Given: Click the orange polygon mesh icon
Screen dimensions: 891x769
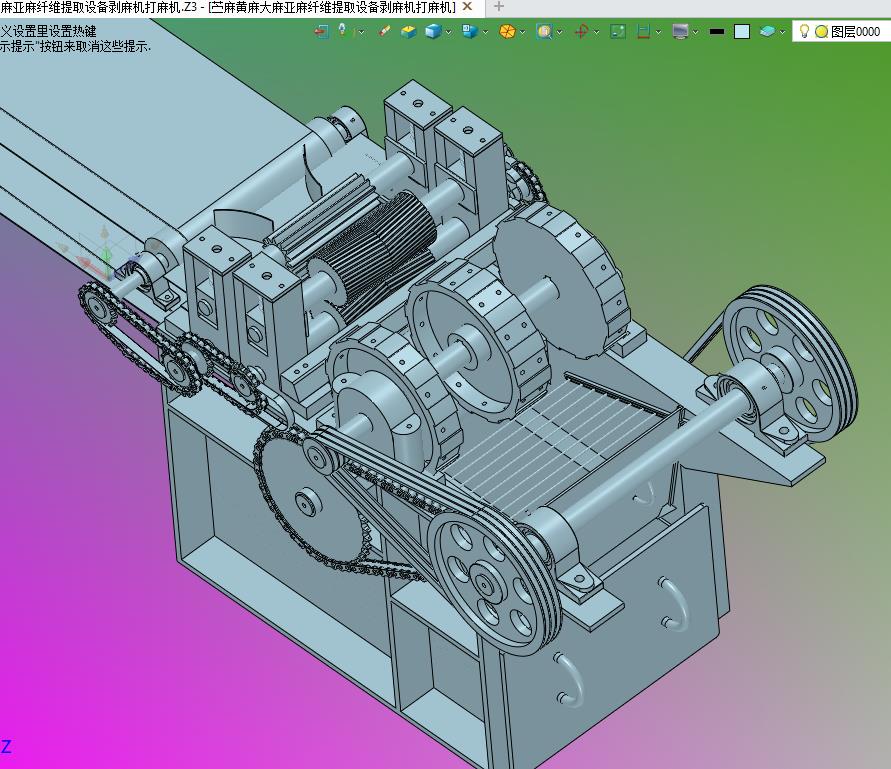Looking at the screenshot, I should [507, 31].
